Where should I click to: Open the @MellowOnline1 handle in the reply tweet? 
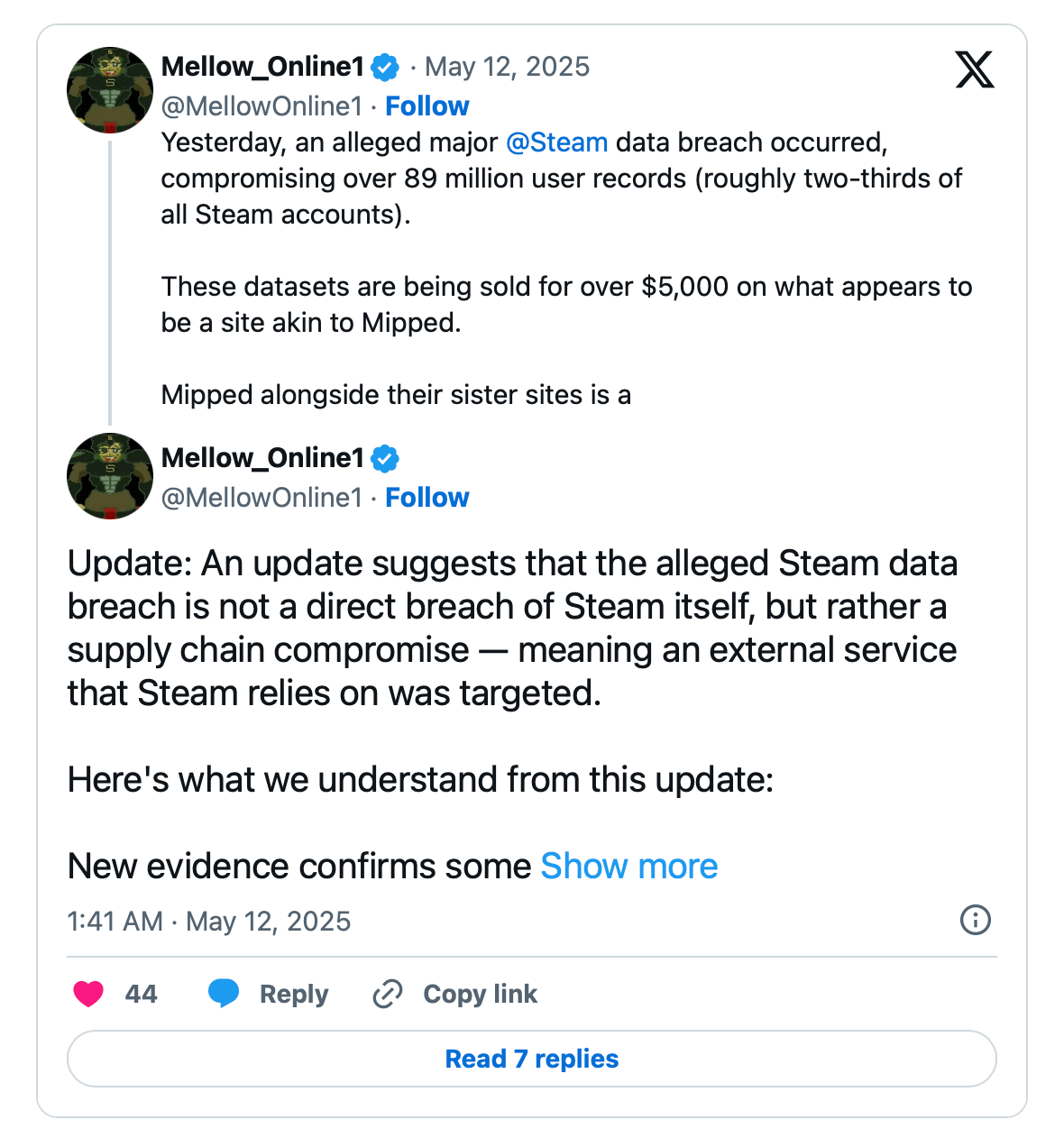pyautogui.click(x=261, y=498)
